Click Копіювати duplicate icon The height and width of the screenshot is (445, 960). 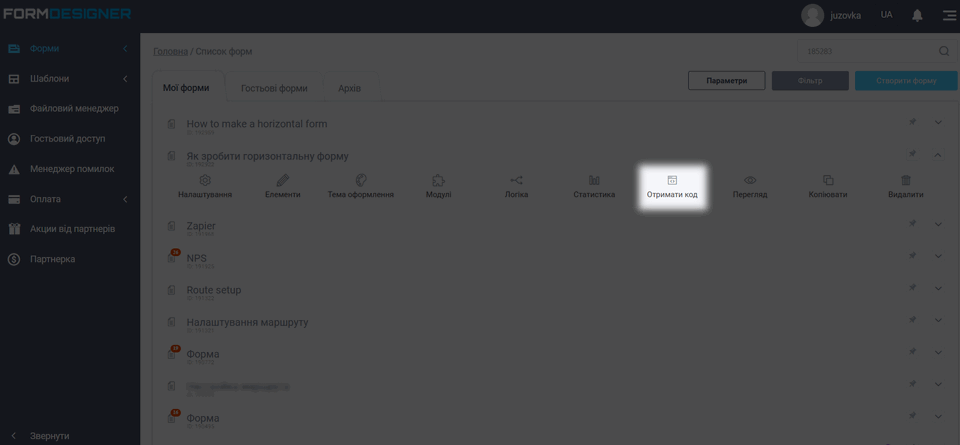(x=828, y=181)
